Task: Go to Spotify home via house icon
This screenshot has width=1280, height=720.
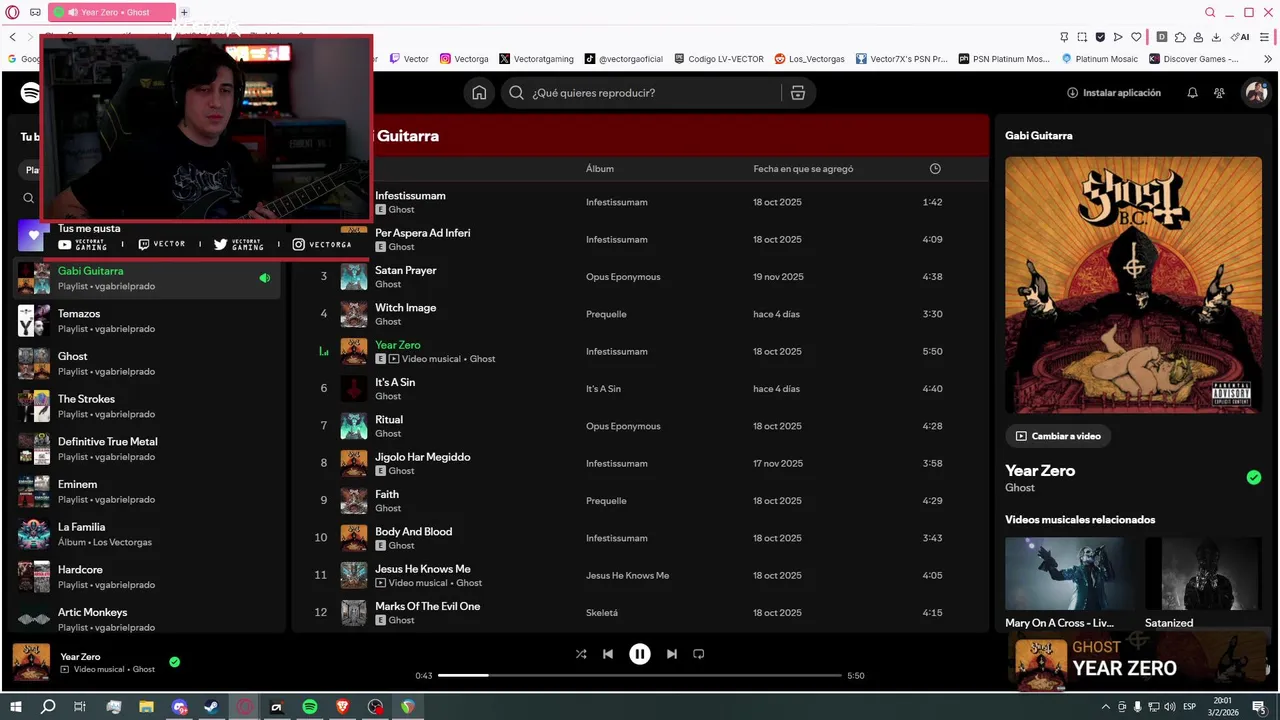Action: 479,93
